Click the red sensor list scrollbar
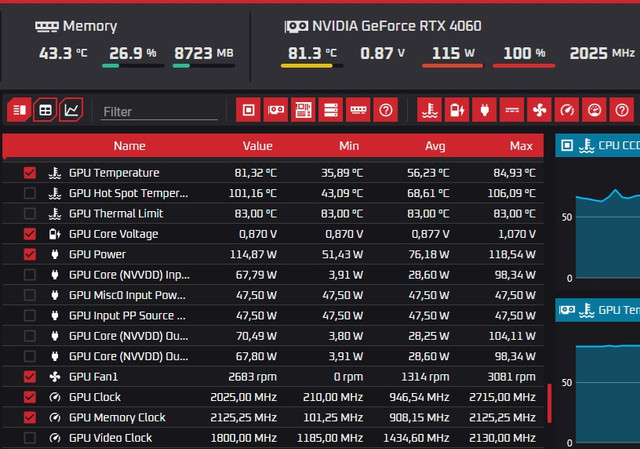This screenshot has height=449, width=640. [x=549, y=403]
